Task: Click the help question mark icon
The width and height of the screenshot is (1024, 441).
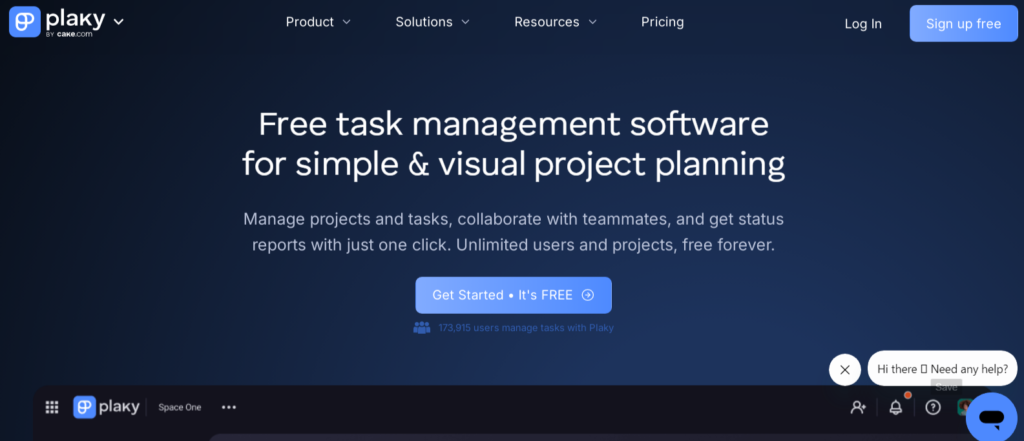Action: point(933,408)
